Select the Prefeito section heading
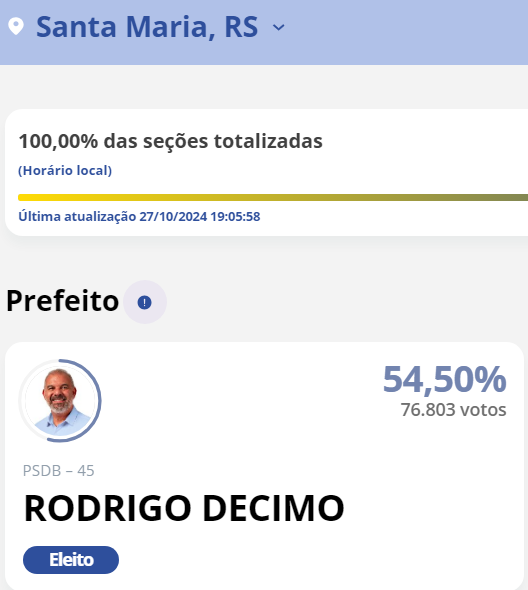 (x=62, y=301)
